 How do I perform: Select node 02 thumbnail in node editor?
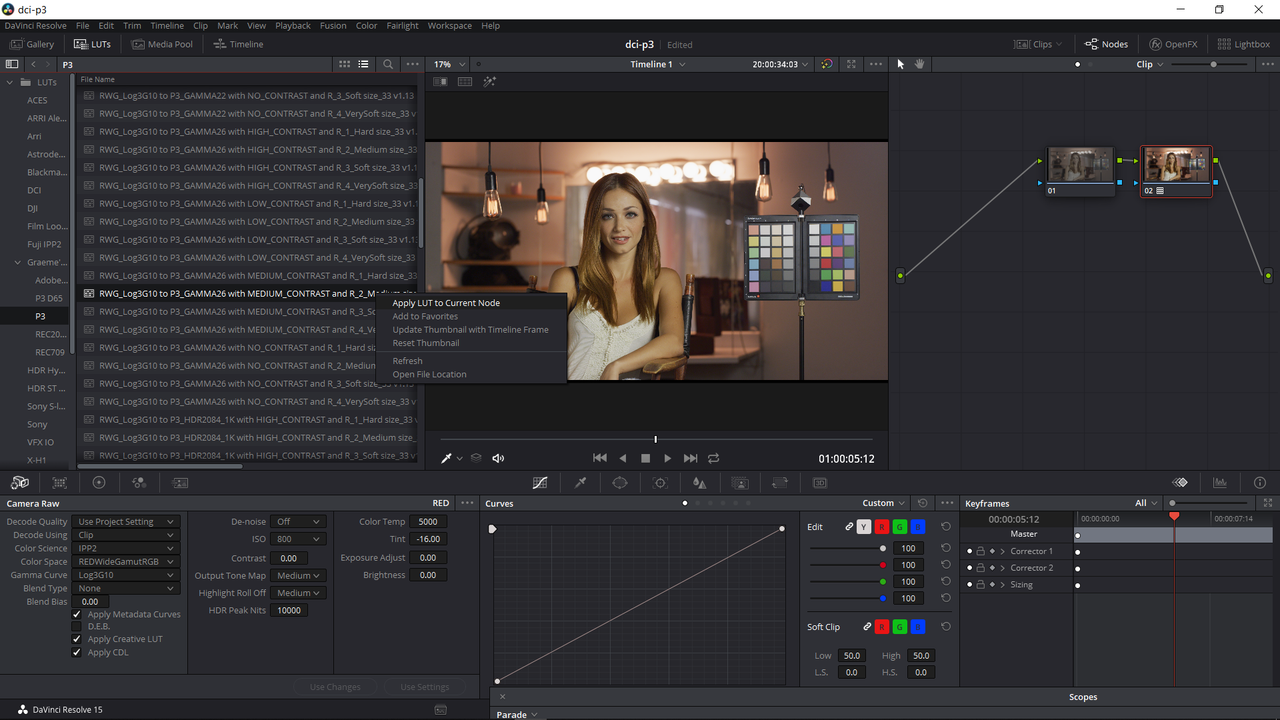pos(1176,166)
